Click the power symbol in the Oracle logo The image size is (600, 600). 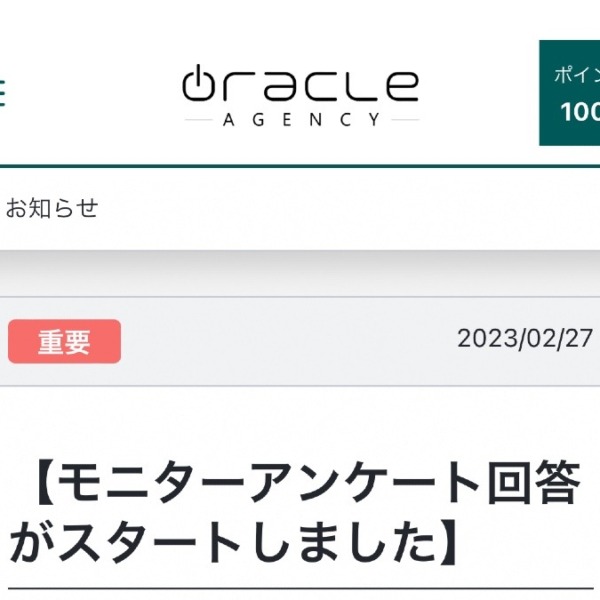[x=197, y=82]
